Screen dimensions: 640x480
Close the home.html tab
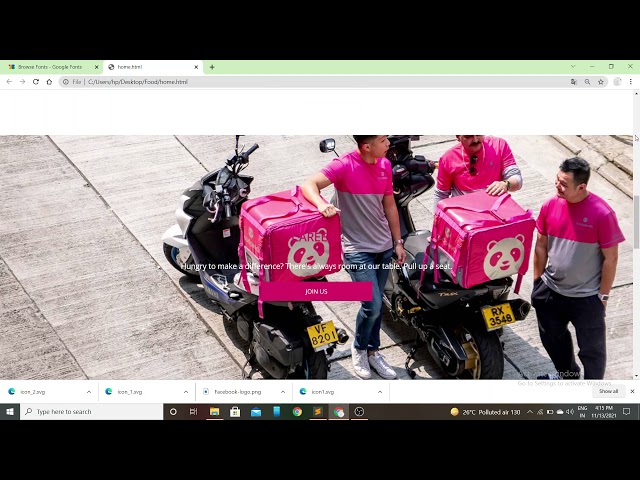point(196,67)
